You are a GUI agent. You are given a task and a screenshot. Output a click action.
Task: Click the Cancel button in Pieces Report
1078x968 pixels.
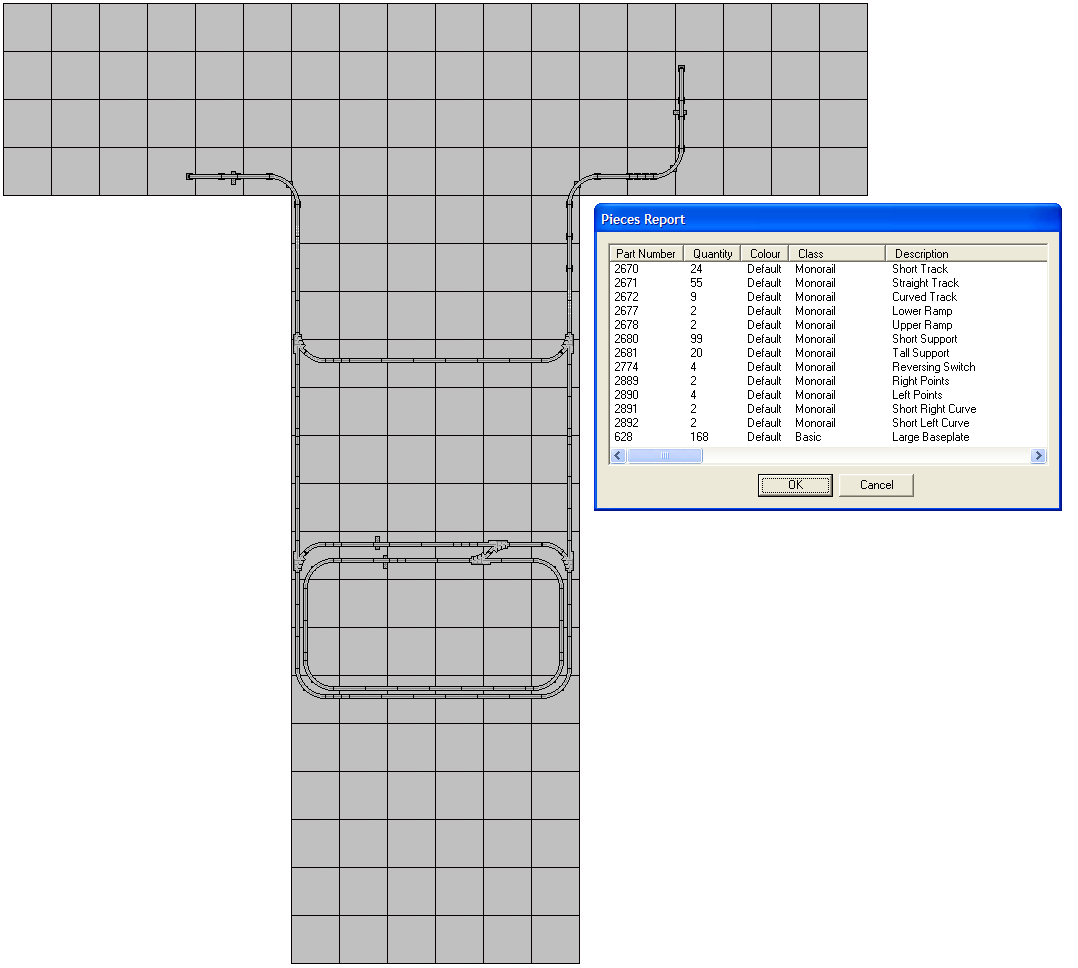pyautogui.click(x=876, y=485)
